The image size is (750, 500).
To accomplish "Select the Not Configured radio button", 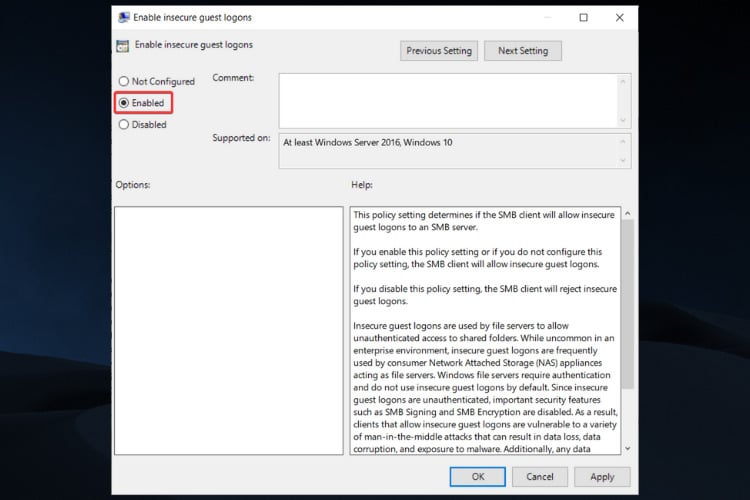I will [156, 81].
